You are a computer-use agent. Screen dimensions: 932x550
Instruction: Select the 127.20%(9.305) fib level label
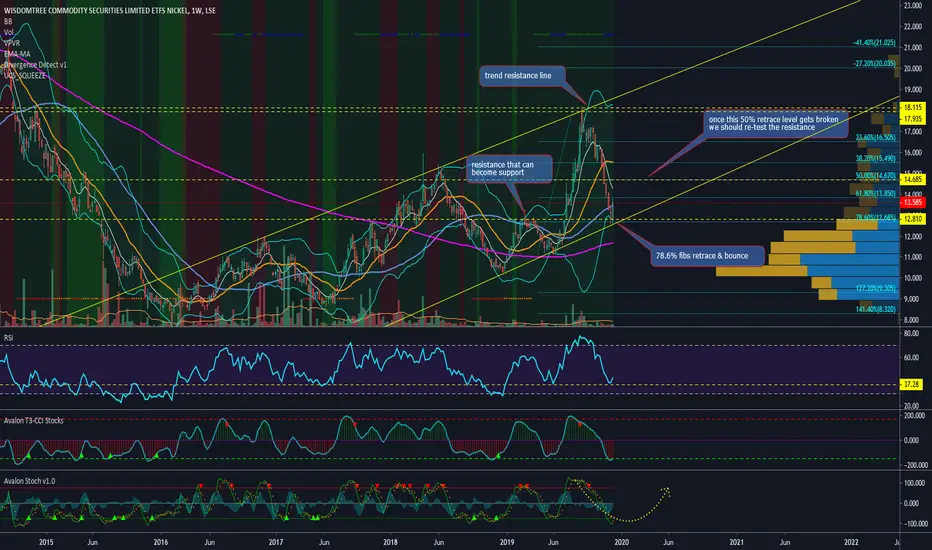tap(876, 288)
